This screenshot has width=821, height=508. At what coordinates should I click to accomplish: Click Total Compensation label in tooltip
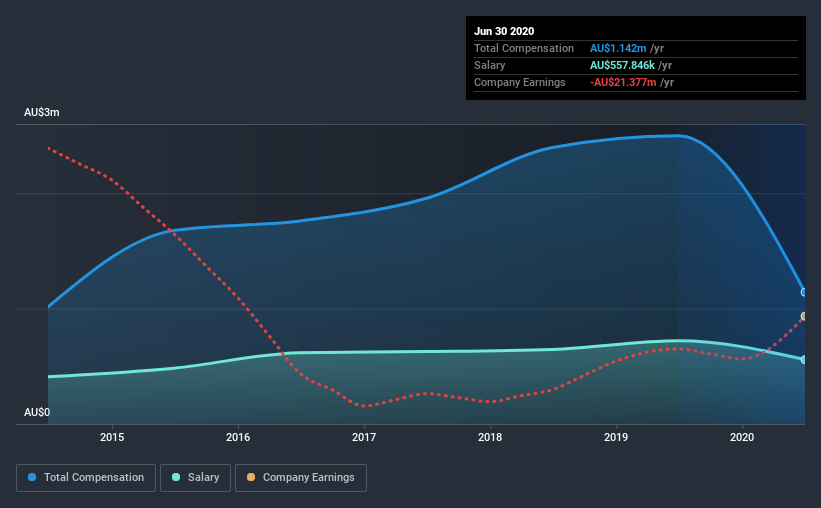[x=524, y=48]
